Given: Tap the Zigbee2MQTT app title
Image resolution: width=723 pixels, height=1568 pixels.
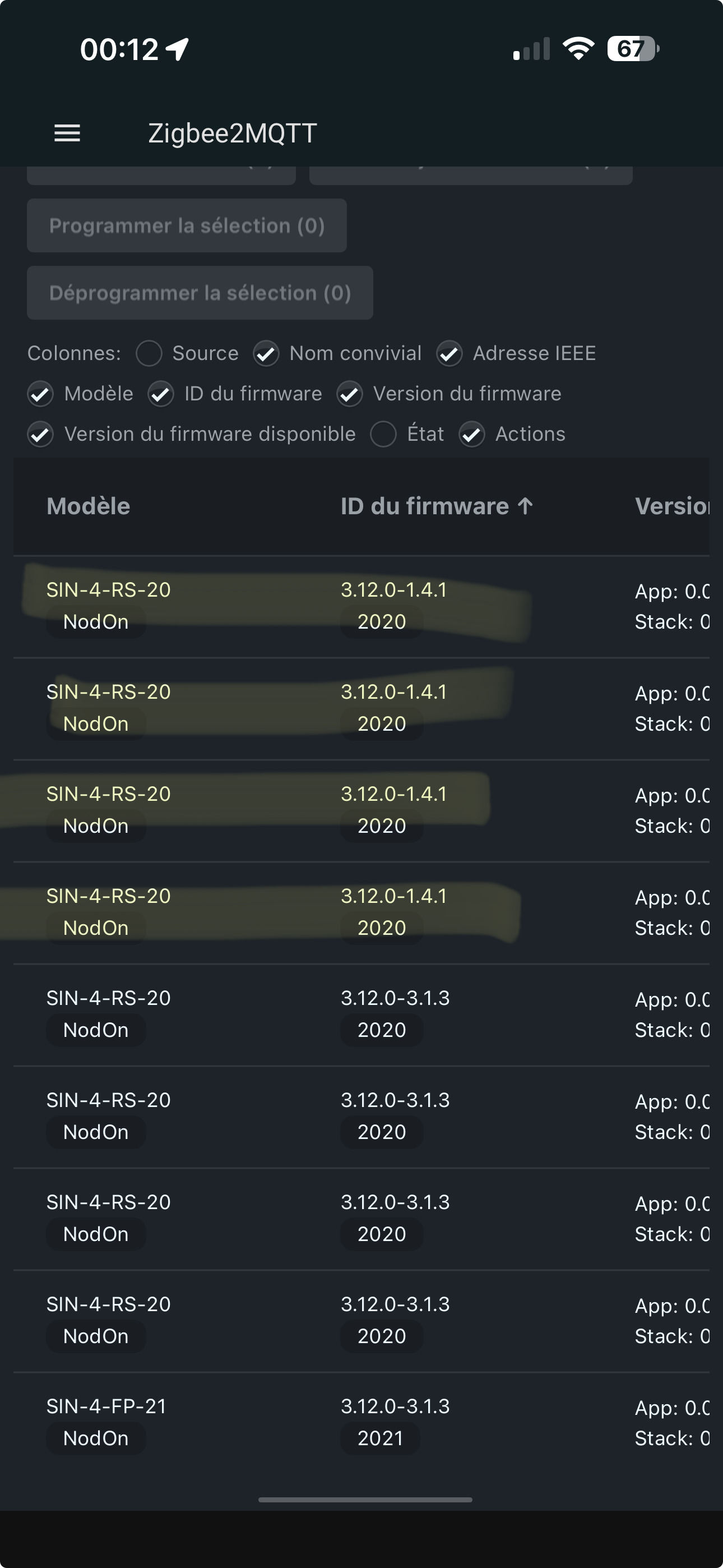Looking at the screenshot, I should click(233, 133).
